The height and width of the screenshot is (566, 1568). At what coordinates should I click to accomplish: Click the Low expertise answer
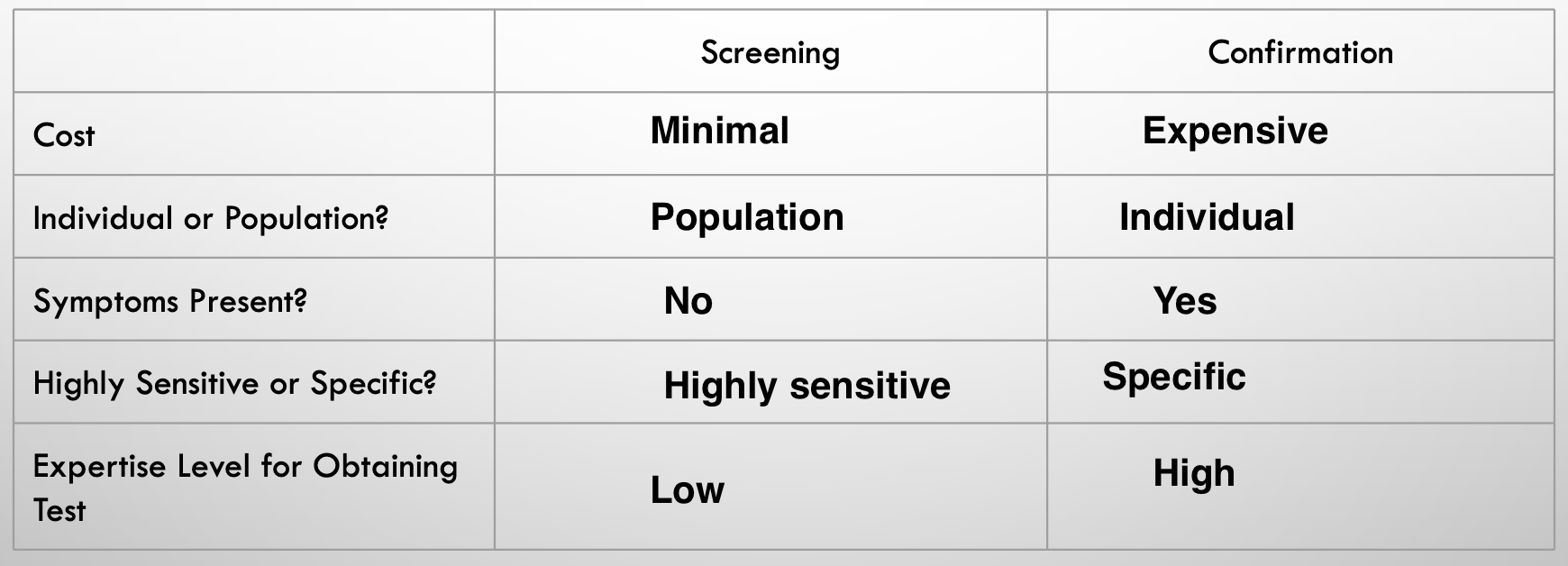pyautogui.click(x=687, y=490)
